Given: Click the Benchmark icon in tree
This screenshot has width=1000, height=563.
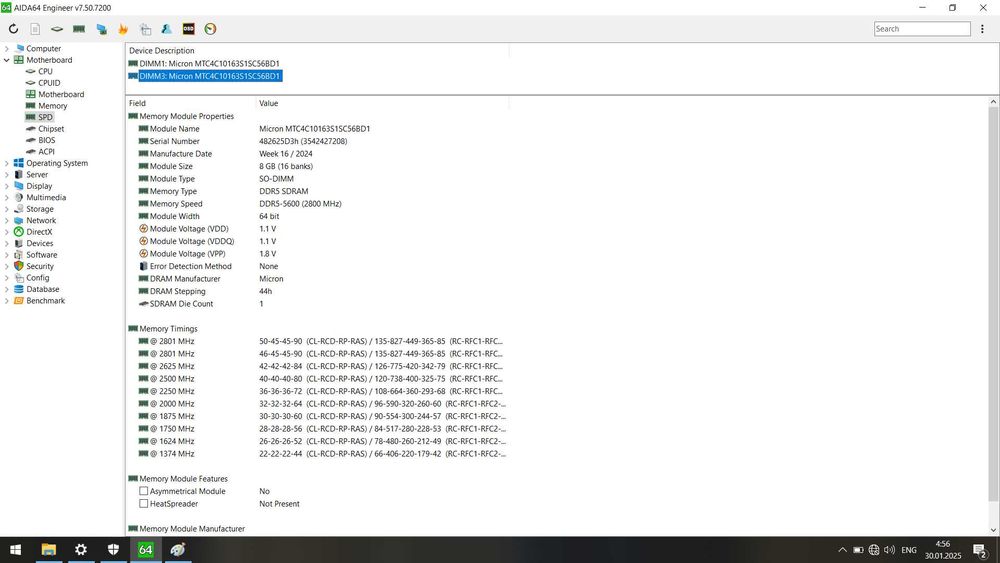Looking at the screenshot, I should point(18,301).
